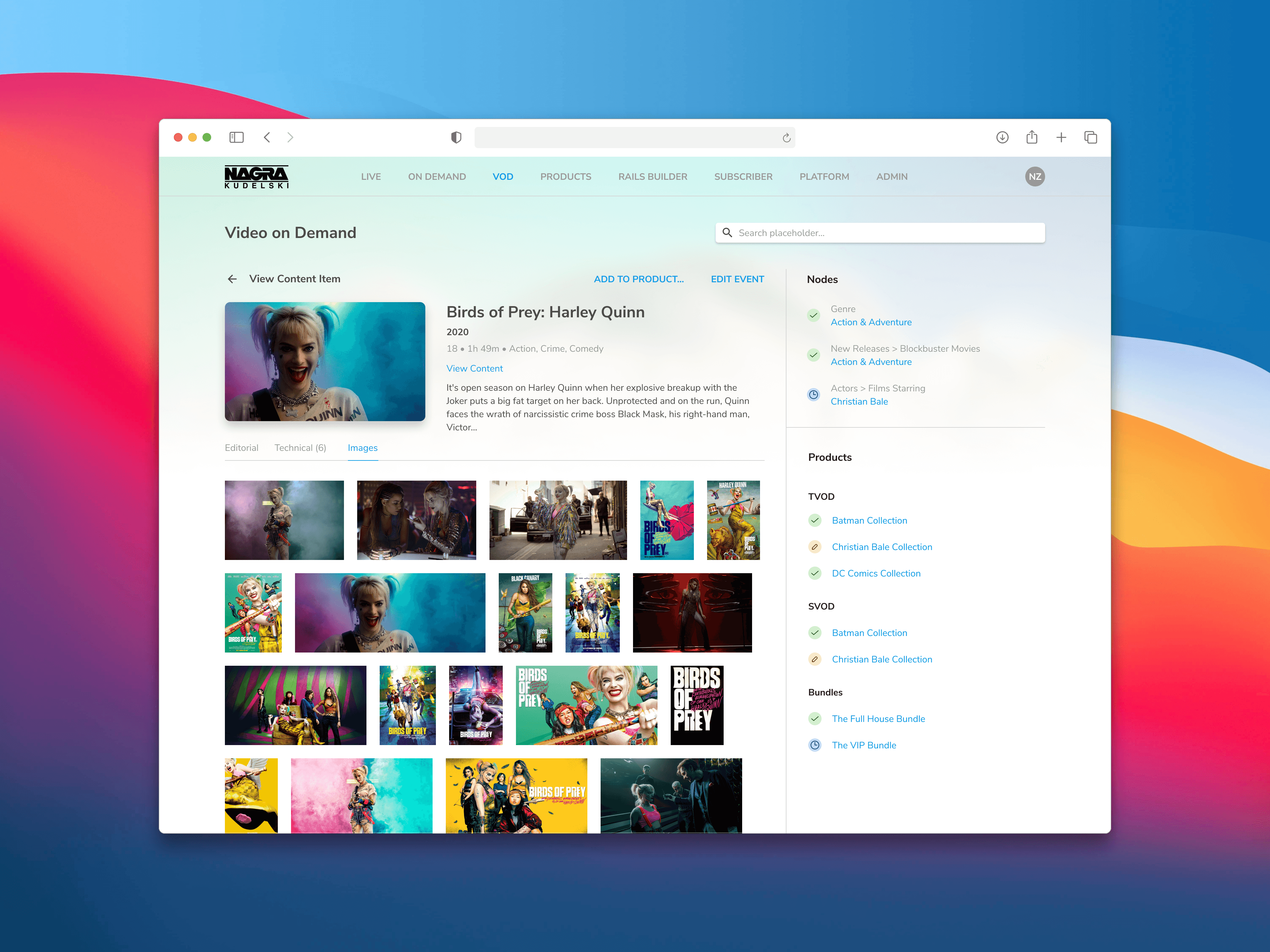Click the EDIT EVENT button
The height and width of the screenshot is (952, 1270).
(x=737, y=279)
